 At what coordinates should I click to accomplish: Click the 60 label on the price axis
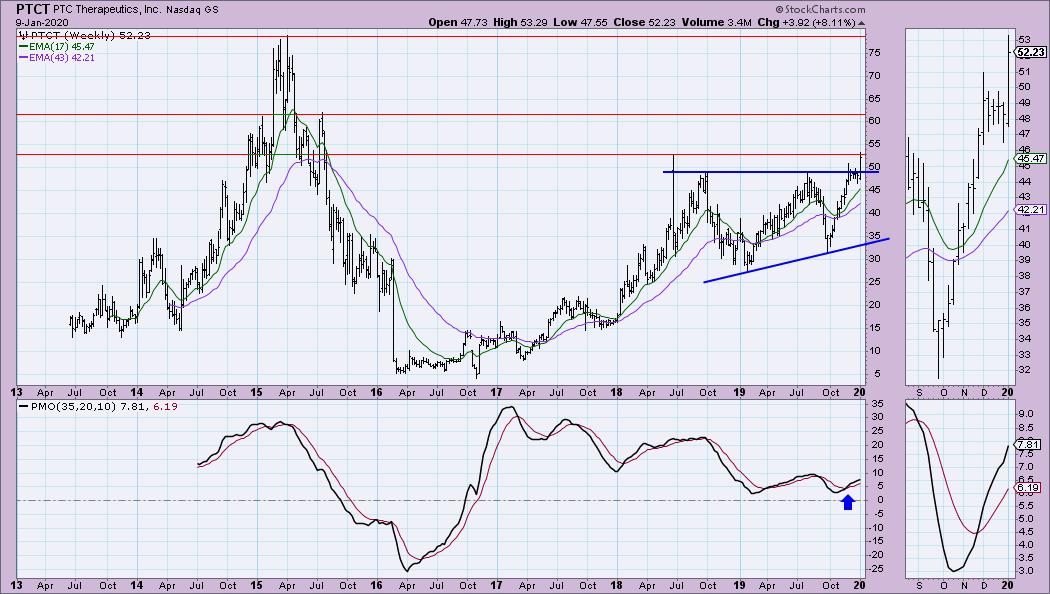874,121
